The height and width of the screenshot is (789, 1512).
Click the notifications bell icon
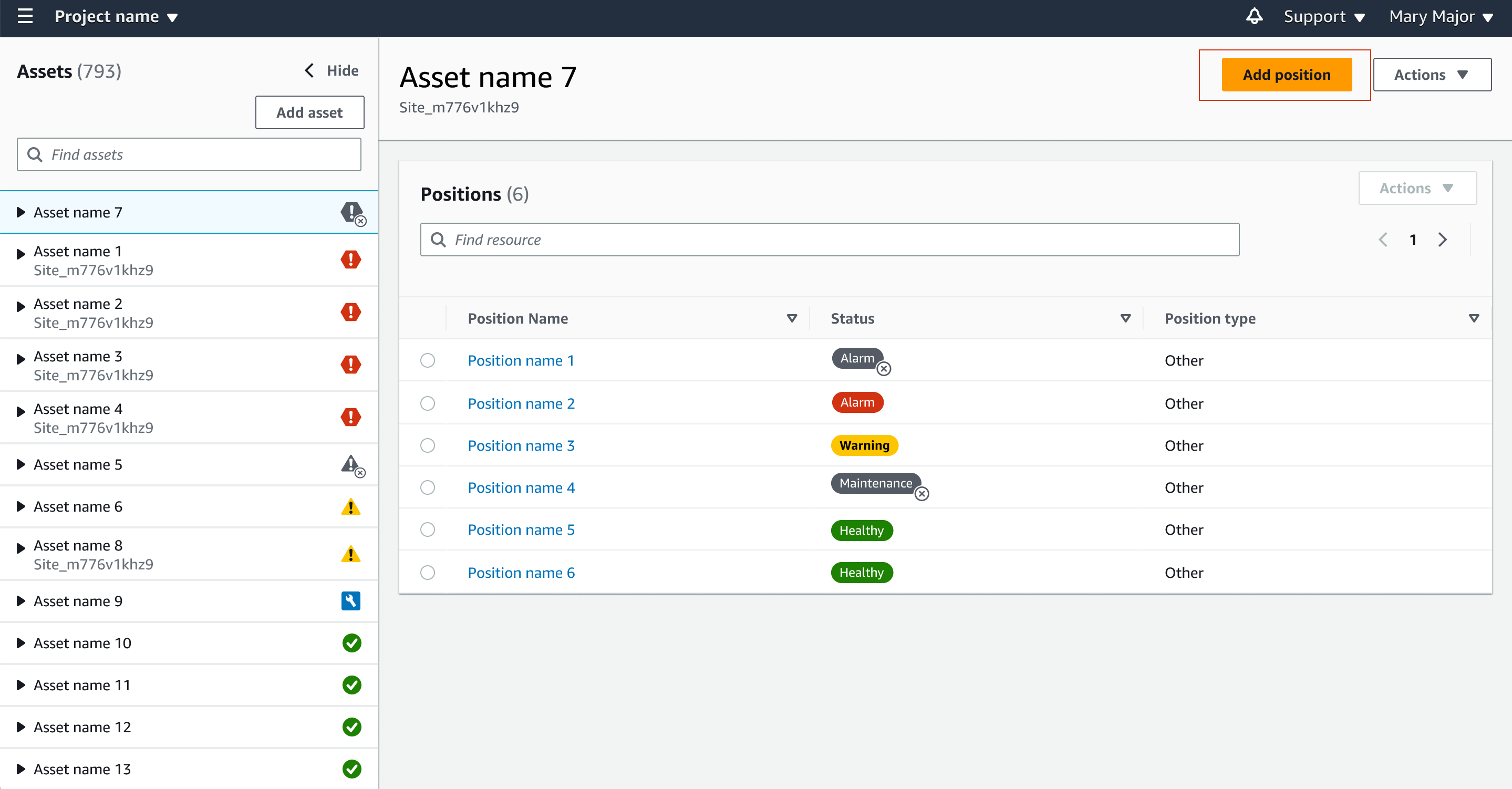tap(1254, 16)
